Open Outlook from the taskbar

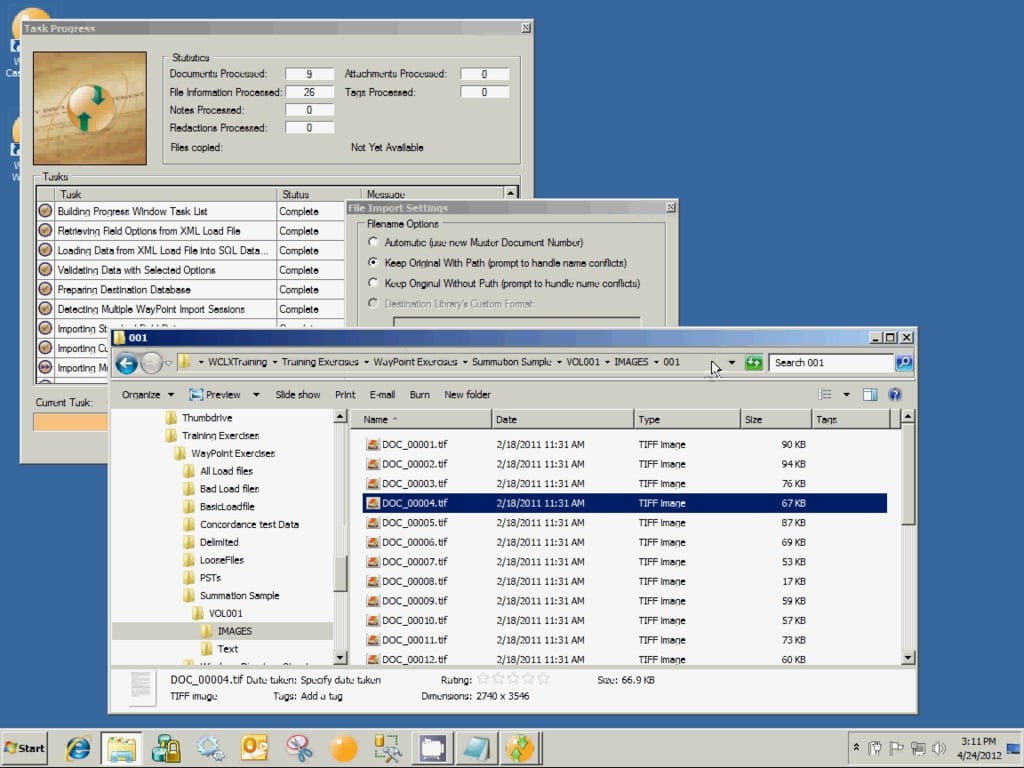click(254, 748)
